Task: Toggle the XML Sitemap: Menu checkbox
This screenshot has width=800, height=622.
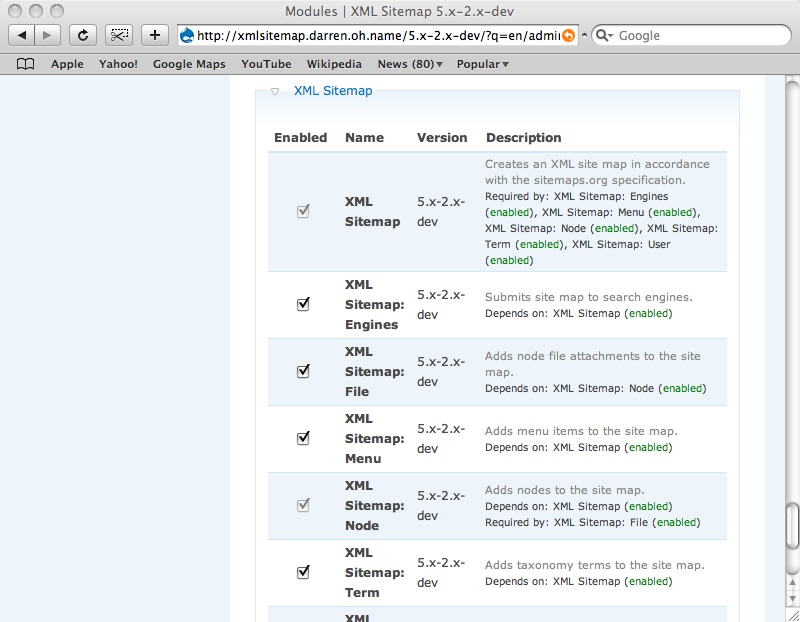Action: (x=303, y=438)
